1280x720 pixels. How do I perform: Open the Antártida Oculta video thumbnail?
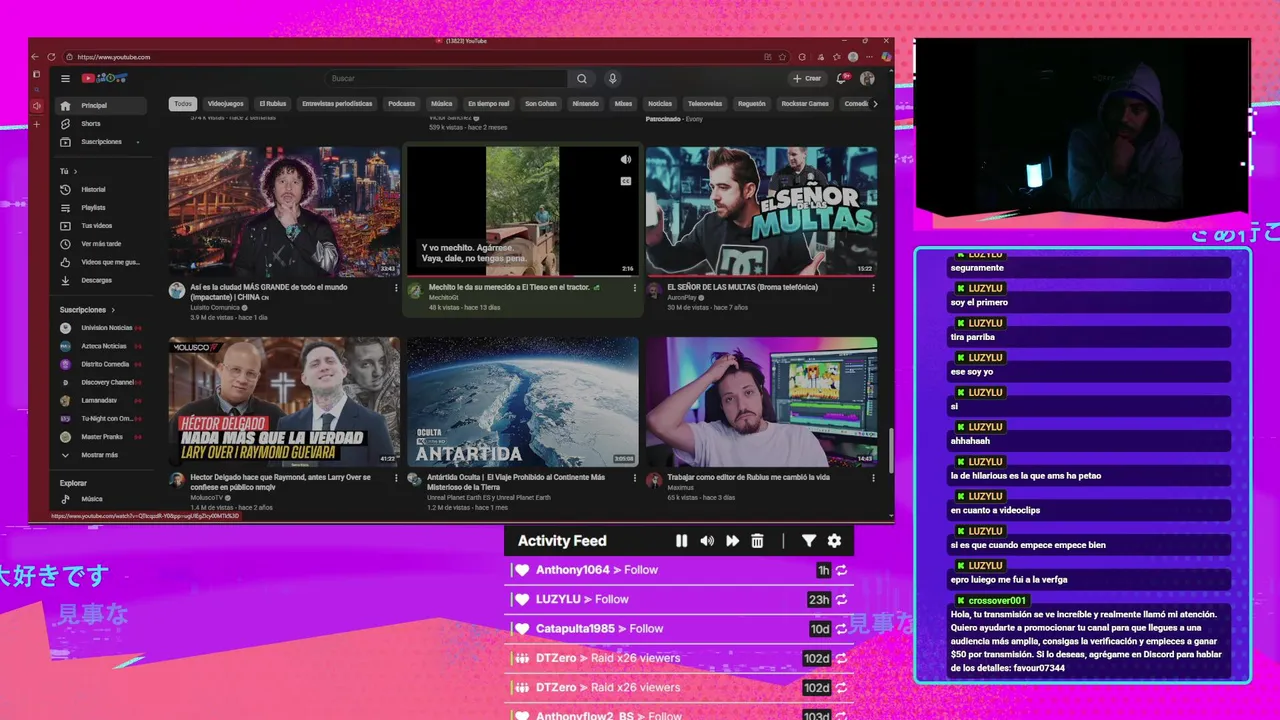523,402
